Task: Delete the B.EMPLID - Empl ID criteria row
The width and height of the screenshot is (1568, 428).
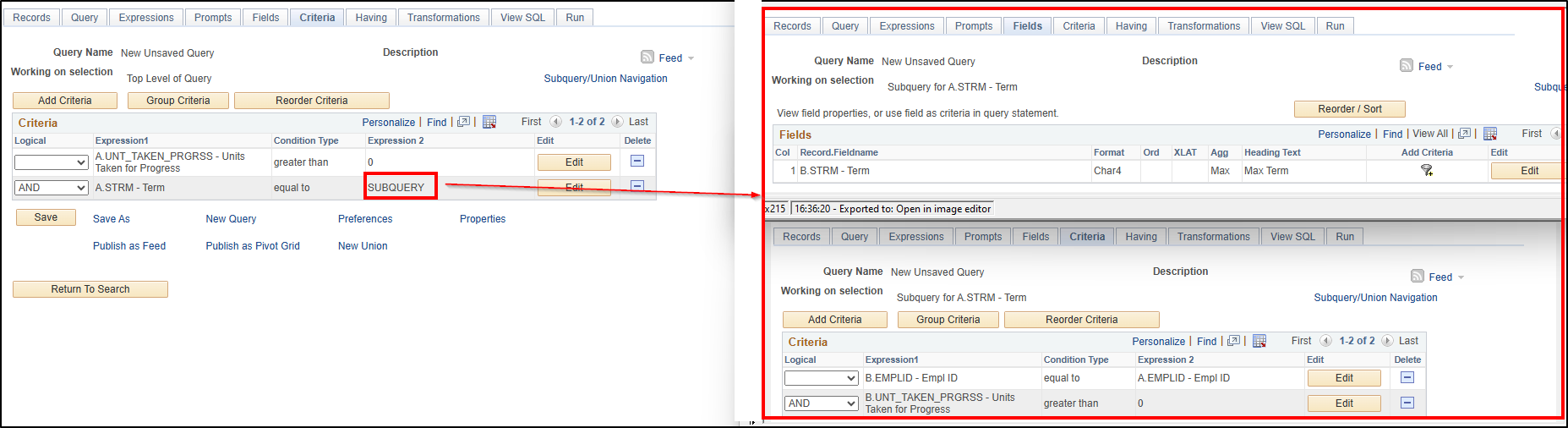Action: click(1407, 378)
